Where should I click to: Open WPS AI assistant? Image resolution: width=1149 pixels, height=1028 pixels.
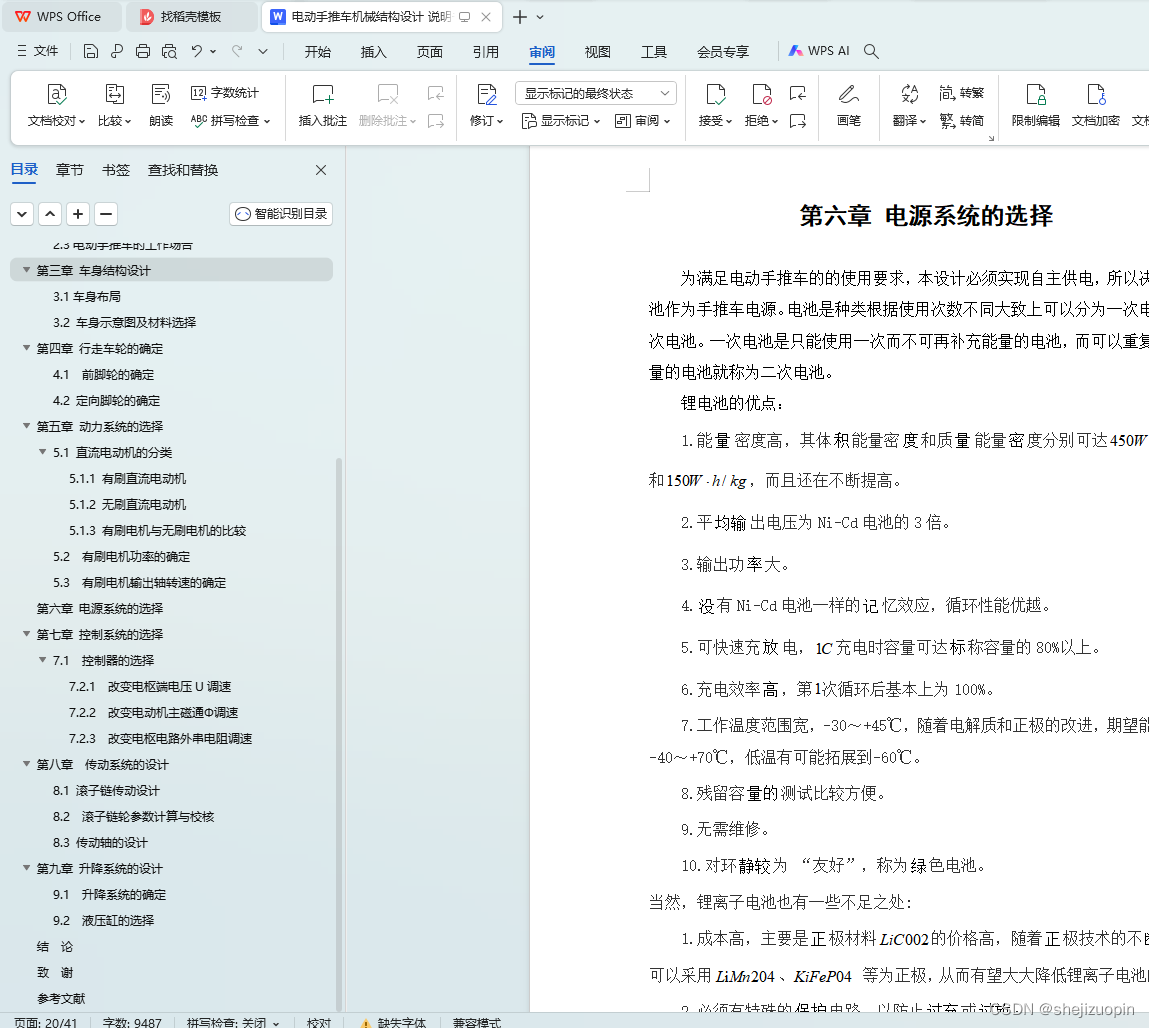819,51
